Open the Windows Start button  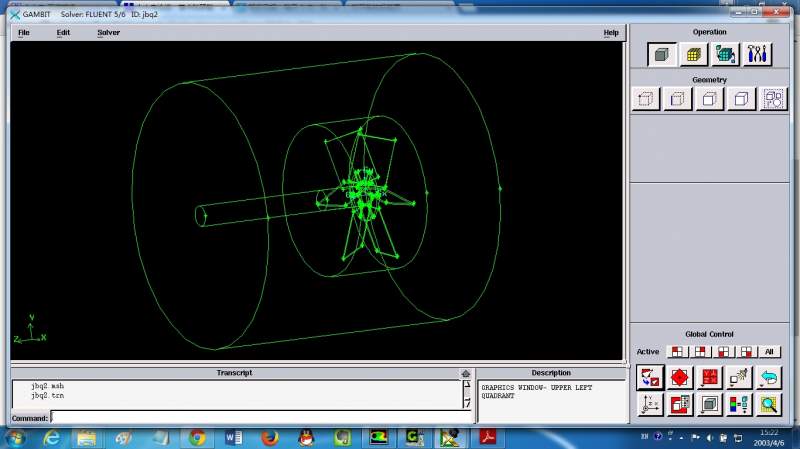tap(15, 438)
